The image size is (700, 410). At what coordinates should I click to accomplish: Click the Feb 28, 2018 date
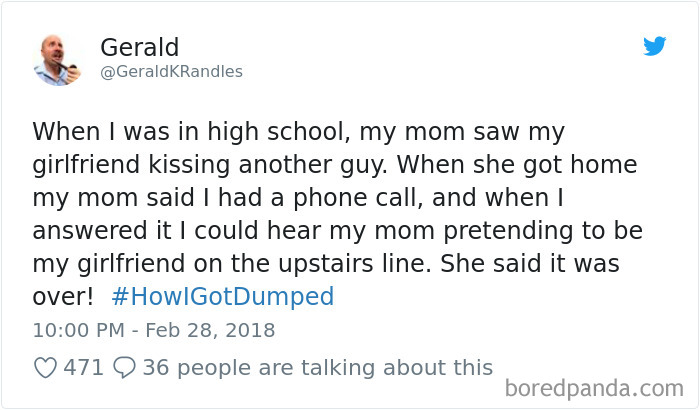(x=210, y=331)
